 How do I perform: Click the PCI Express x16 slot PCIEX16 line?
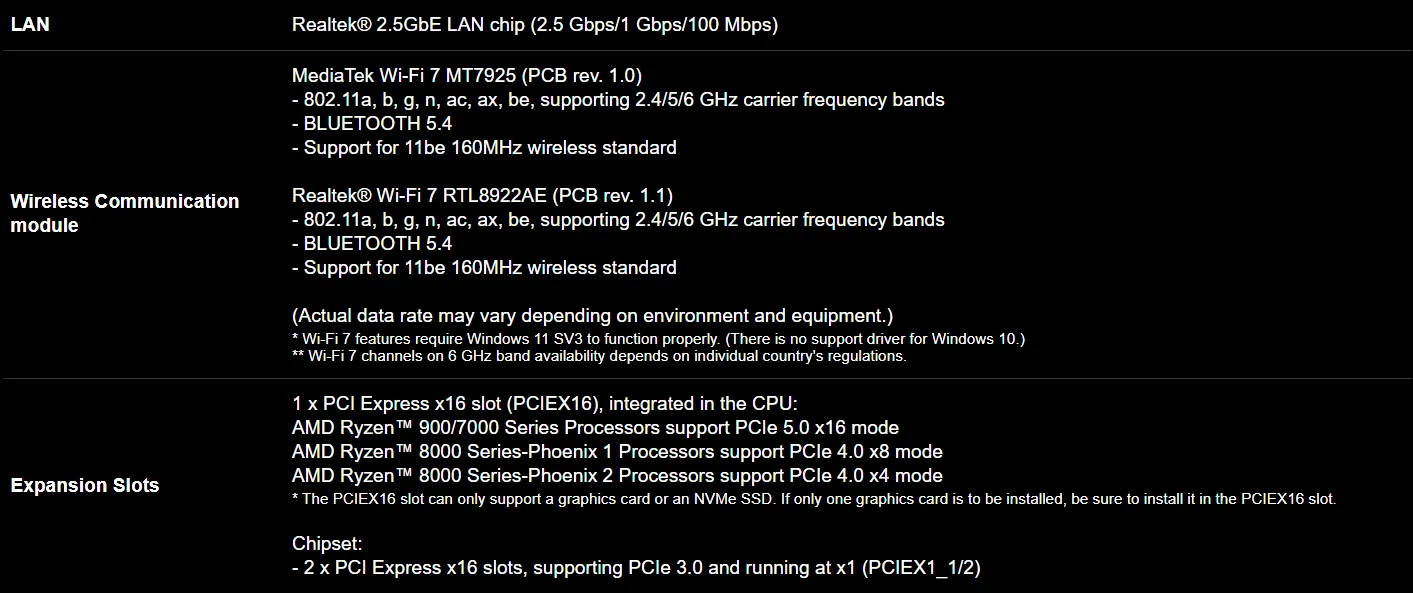pyautogui.click(x=544, y=404)
